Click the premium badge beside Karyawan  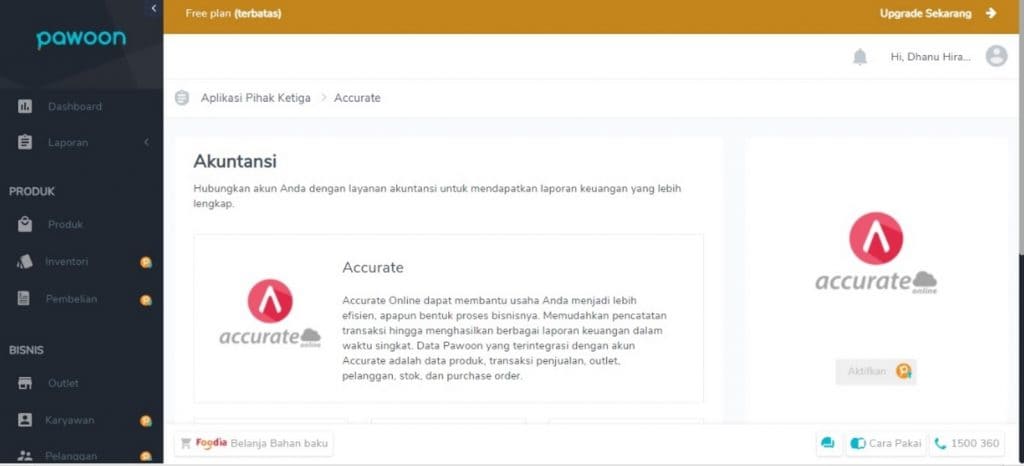point(146,422)
